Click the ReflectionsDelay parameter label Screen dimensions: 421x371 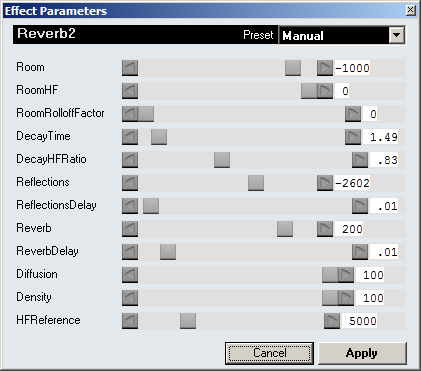pyautogui.click(x=56, y=205)
